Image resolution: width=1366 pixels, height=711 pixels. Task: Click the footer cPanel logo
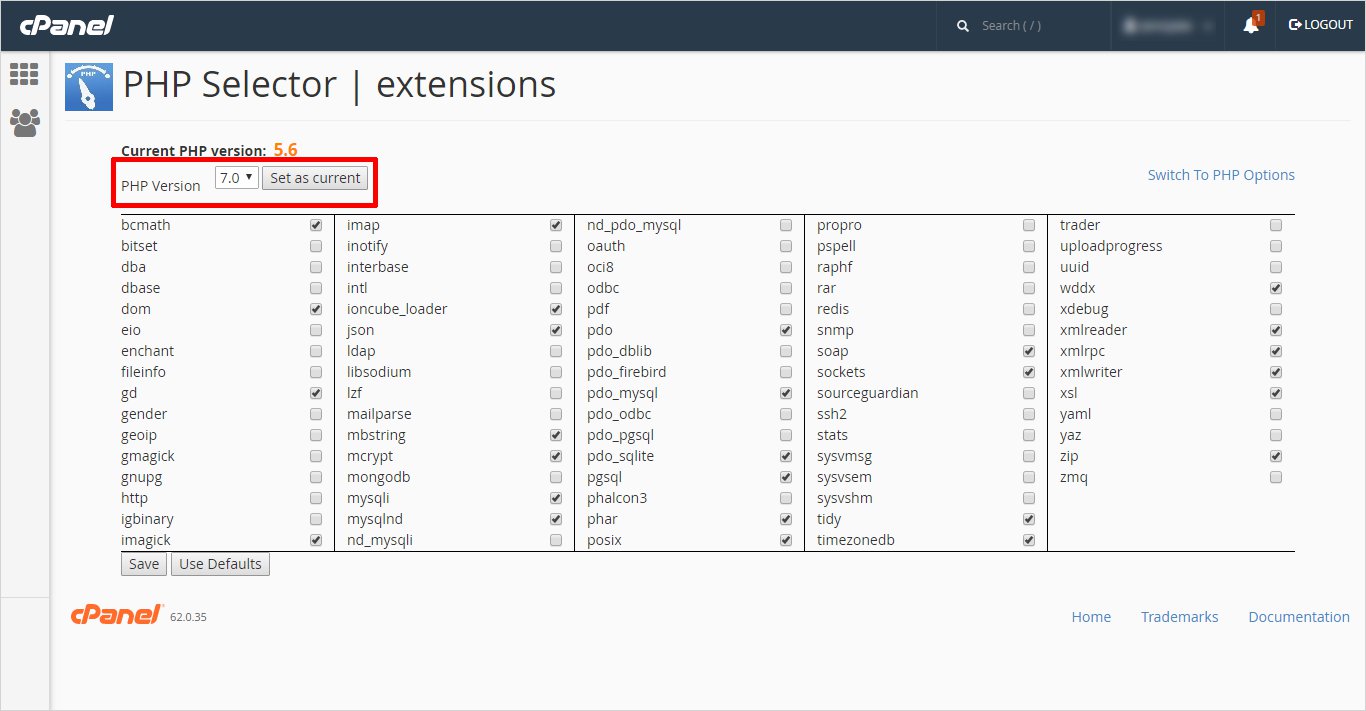point(116,616)
